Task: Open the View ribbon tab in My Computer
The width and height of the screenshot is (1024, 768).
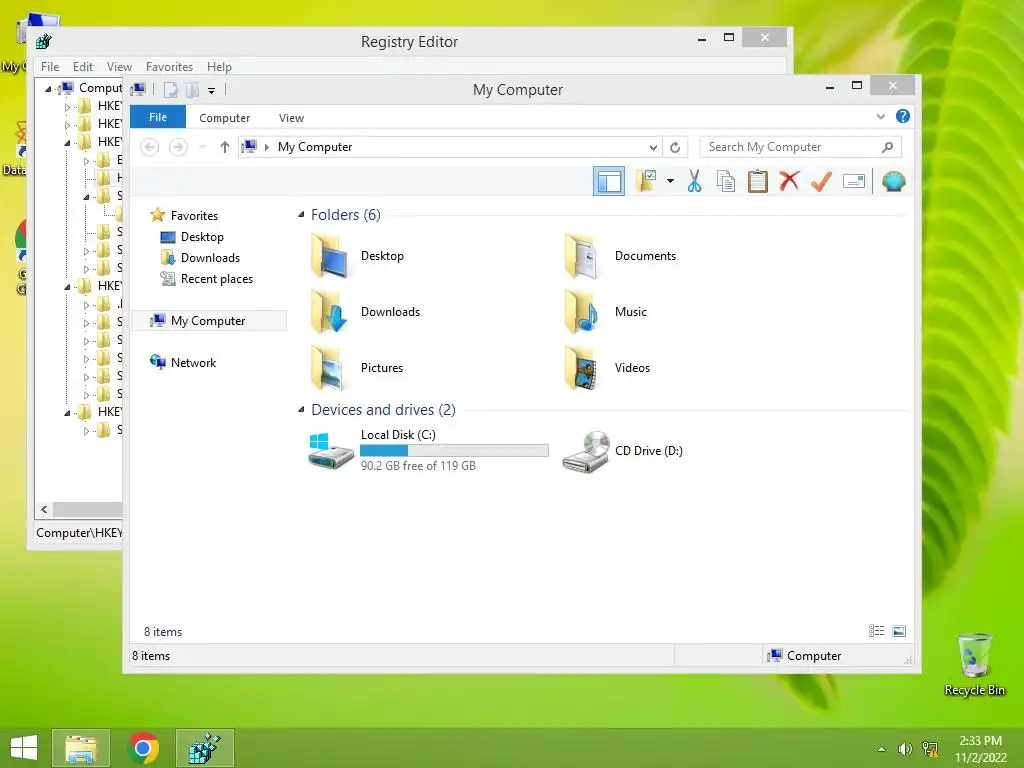Action: pos(291,118)
